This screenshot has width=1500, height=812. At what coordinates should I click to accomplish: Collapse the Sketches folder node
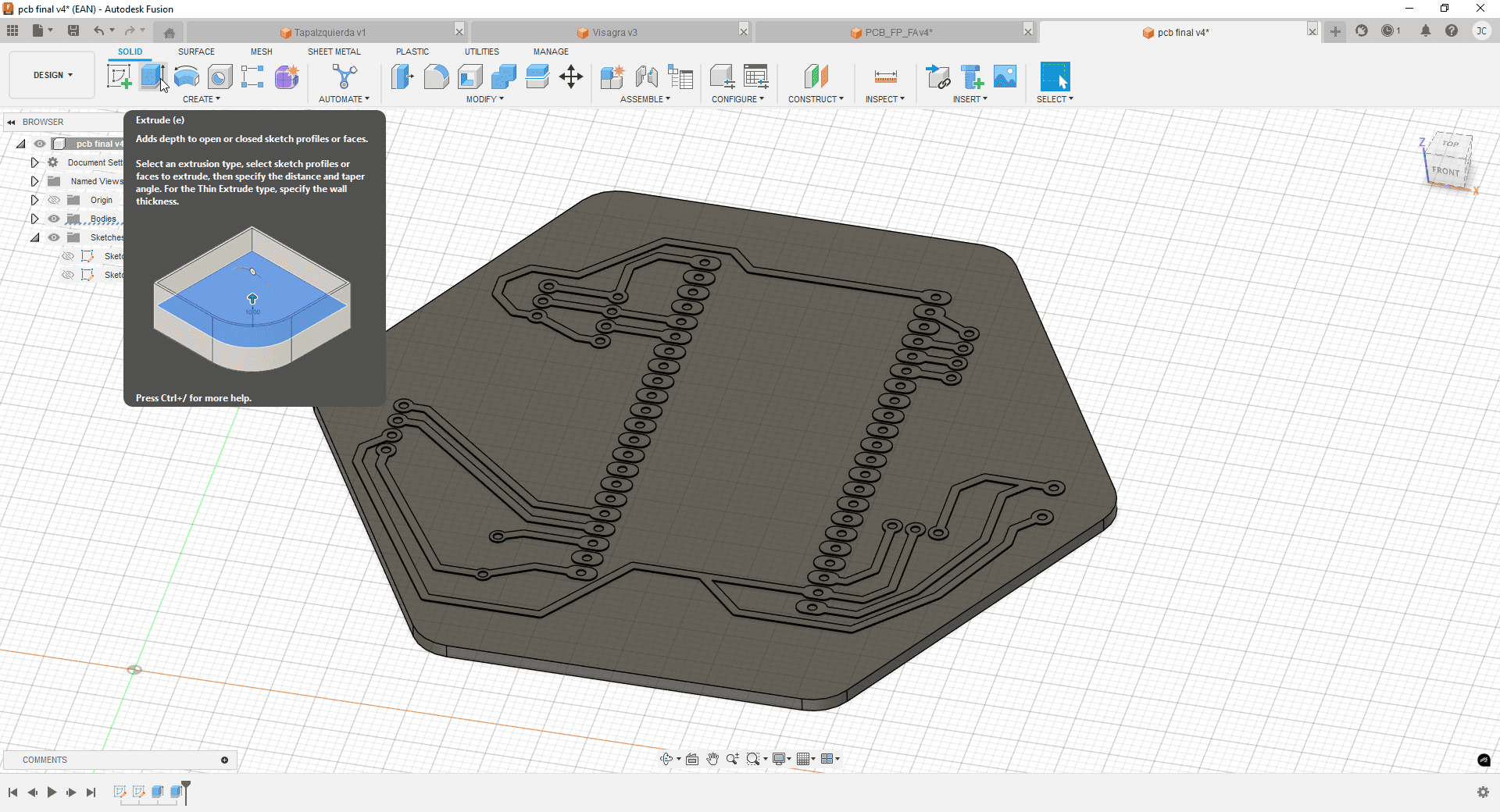34,237
